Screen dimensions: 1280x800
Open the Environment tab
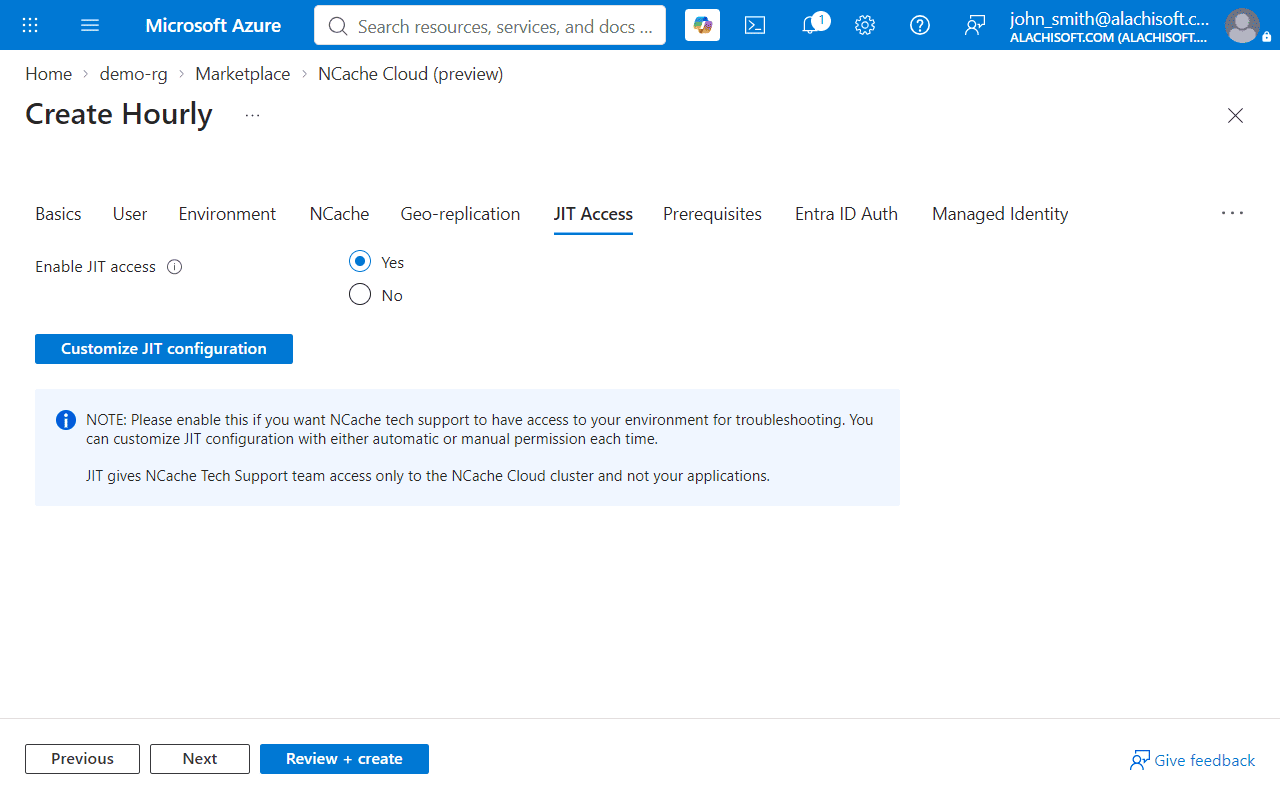click(x=227, y=214)
